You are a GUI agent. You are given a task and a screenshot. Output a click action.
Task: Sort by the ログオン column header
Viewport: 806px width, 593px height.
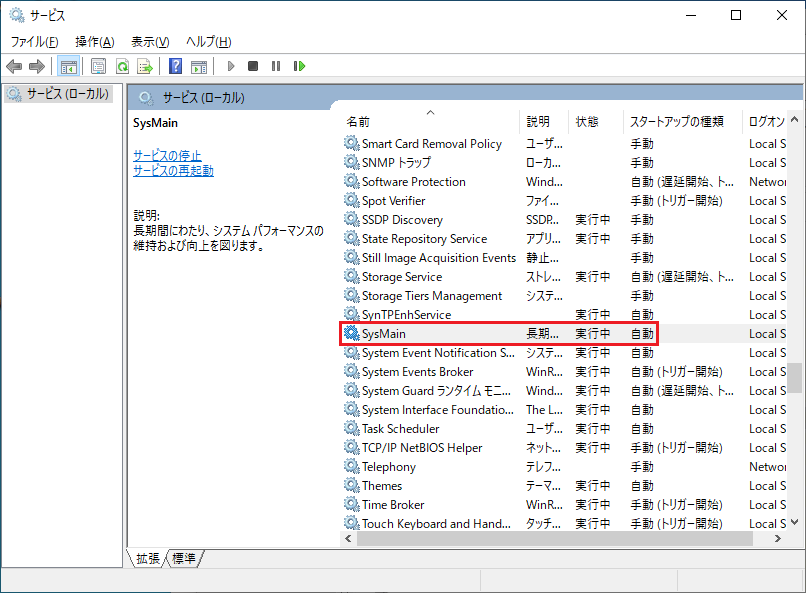click(765, 121)
